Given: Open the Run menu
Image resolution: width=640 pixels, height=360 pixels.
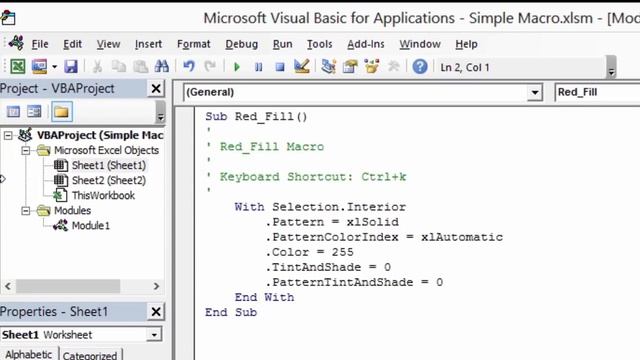Looking at the screenshot, I should coord(282,44).
